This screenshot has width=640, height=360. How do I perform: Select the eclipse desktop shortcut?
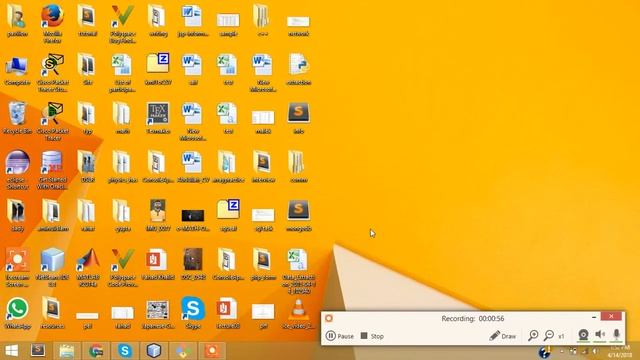click(17, 170)
